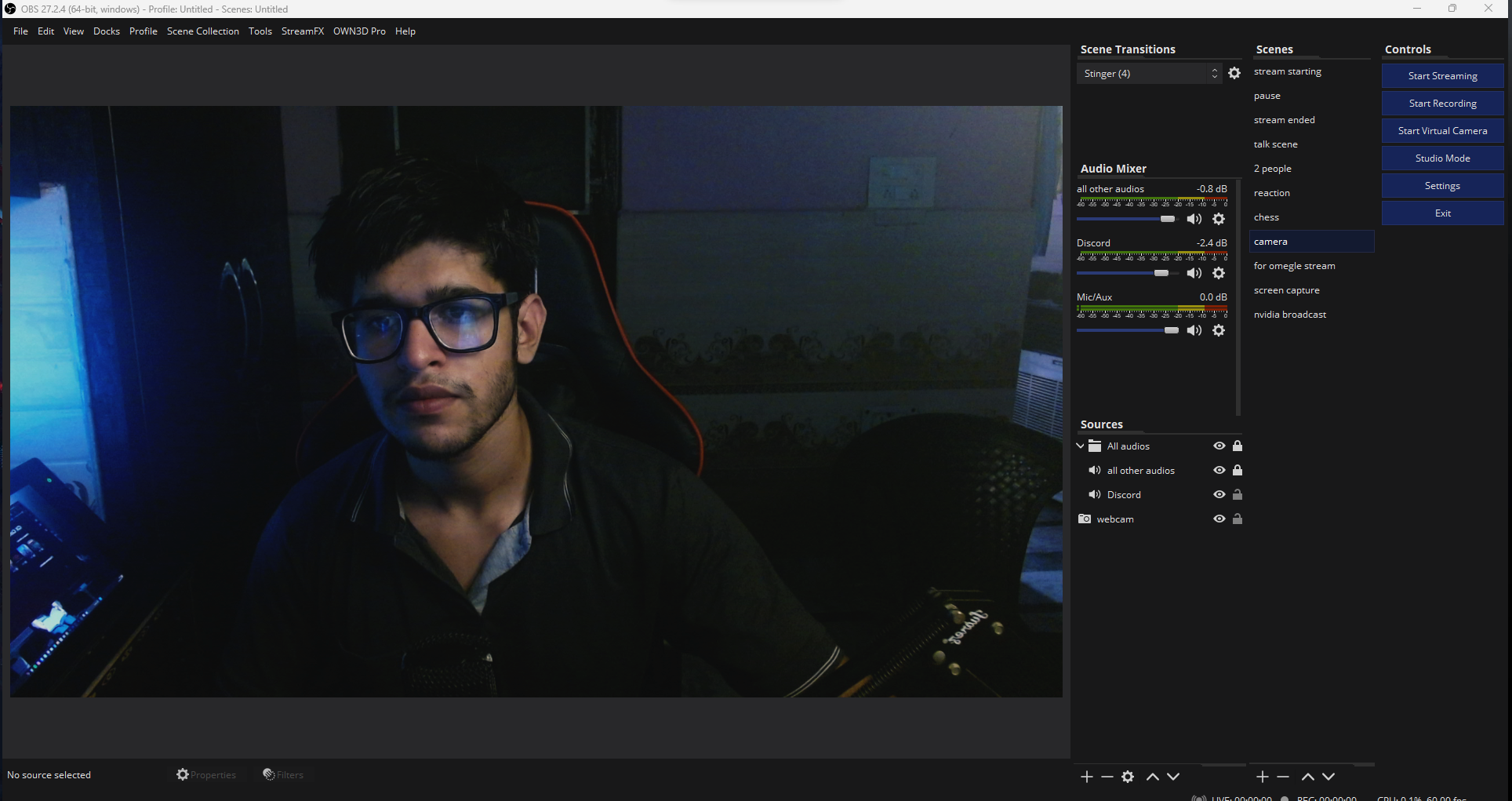Enable Studio Mode
The image size is (1512, 801).
[x=1442, y=158]
